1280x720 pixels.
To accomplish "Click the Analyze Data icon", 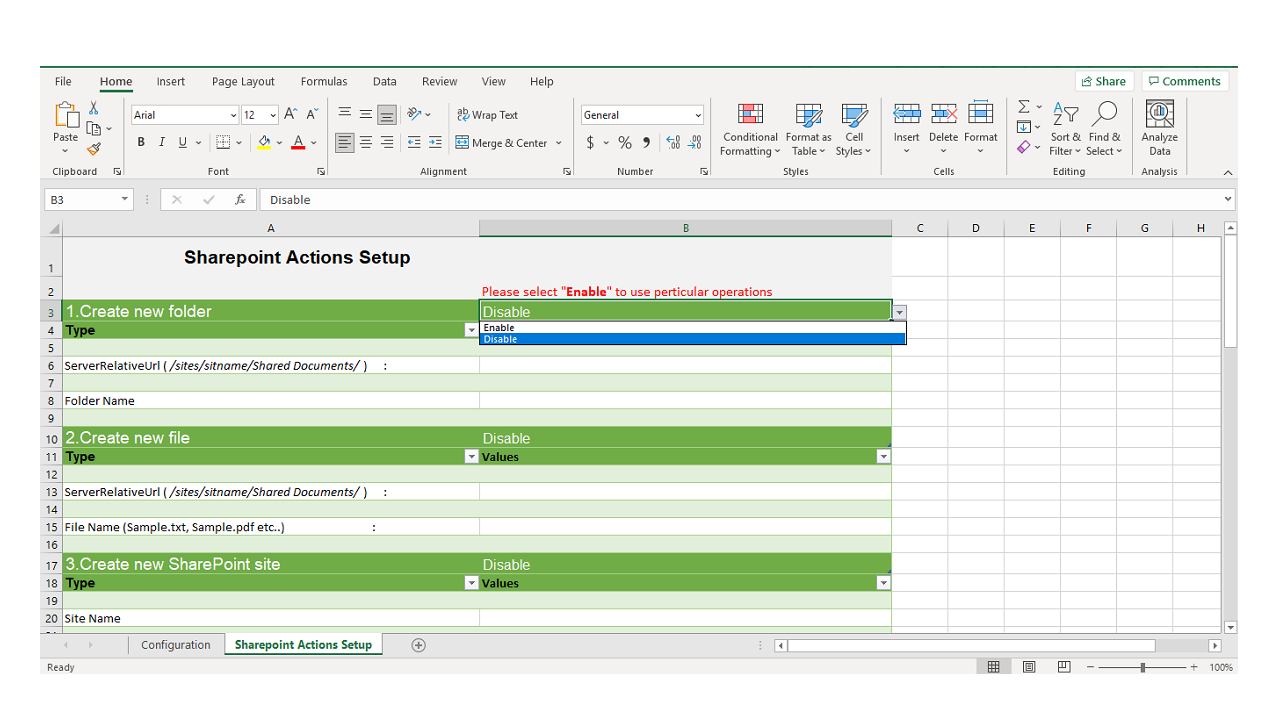I will 1159,130.
